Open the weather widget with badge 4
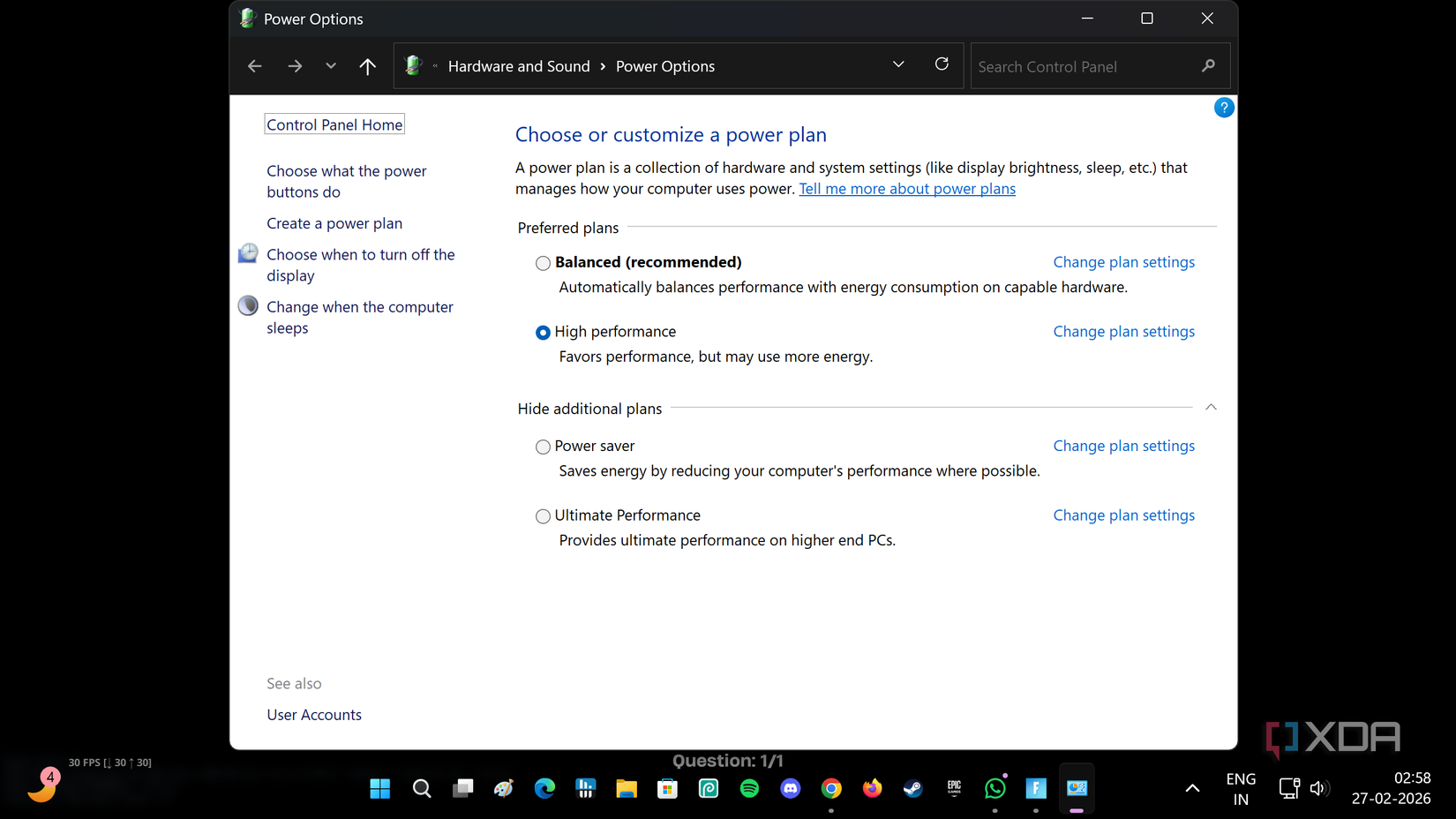Image resolution: width=1456 pixels, height=819 pixels. 42,785
